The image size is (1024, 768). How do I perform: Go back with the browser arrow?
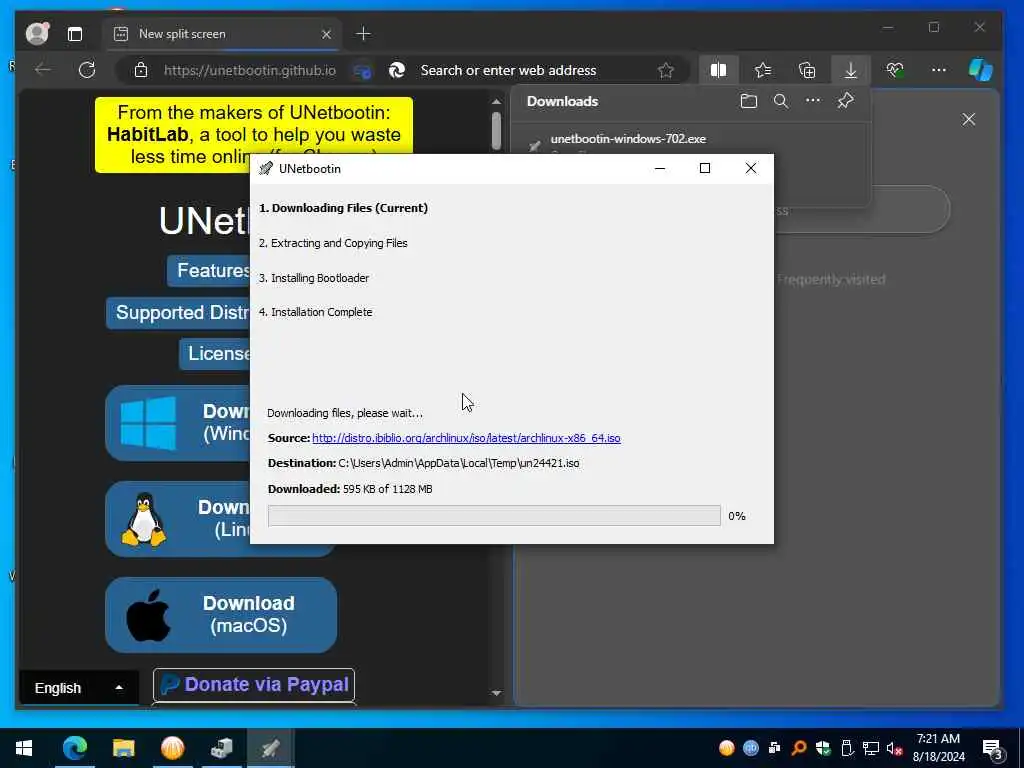[x=43, y=70]
